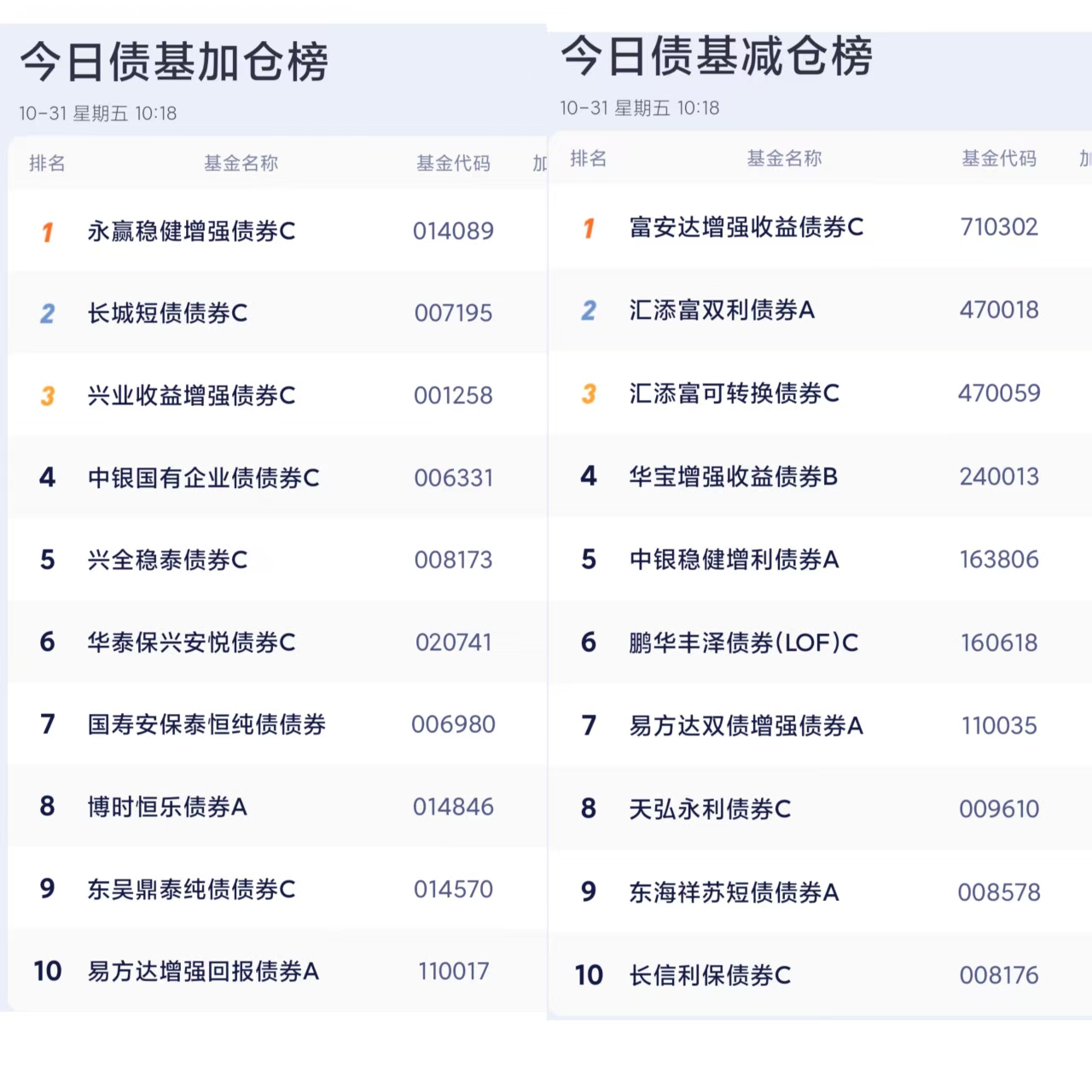
Task: Click fund code 470018
Action: pos(999,310)
